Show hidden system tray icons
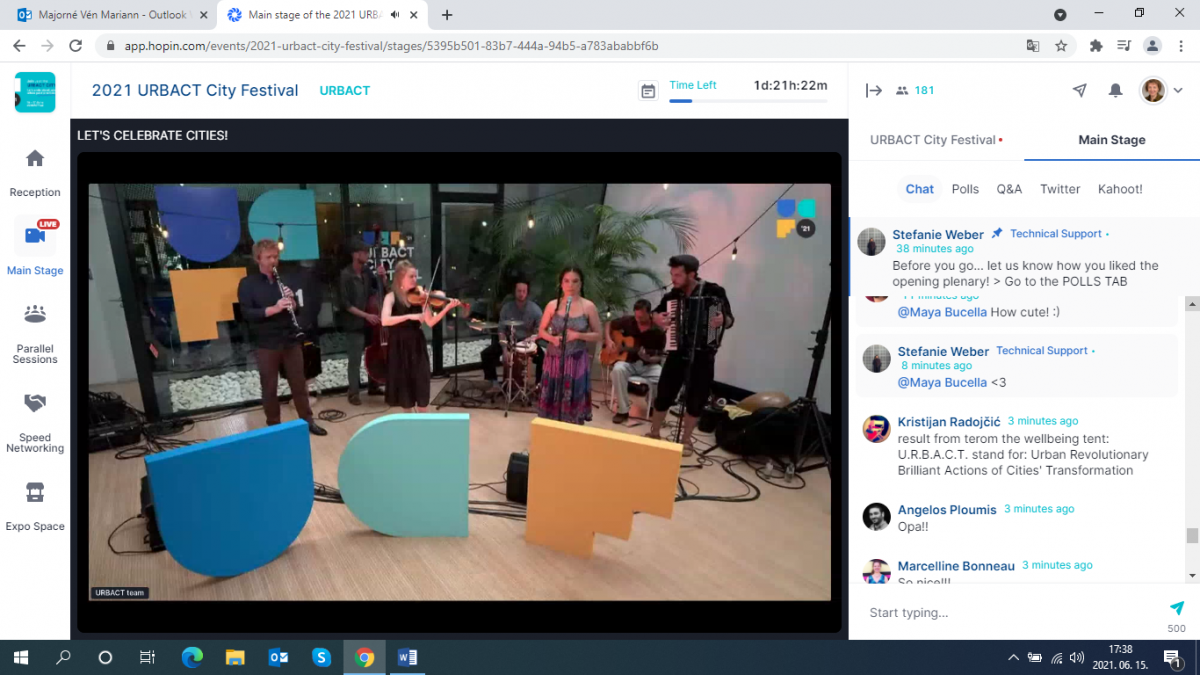1200x675 pixels. pyautogui.click(x=1013, y=657)
